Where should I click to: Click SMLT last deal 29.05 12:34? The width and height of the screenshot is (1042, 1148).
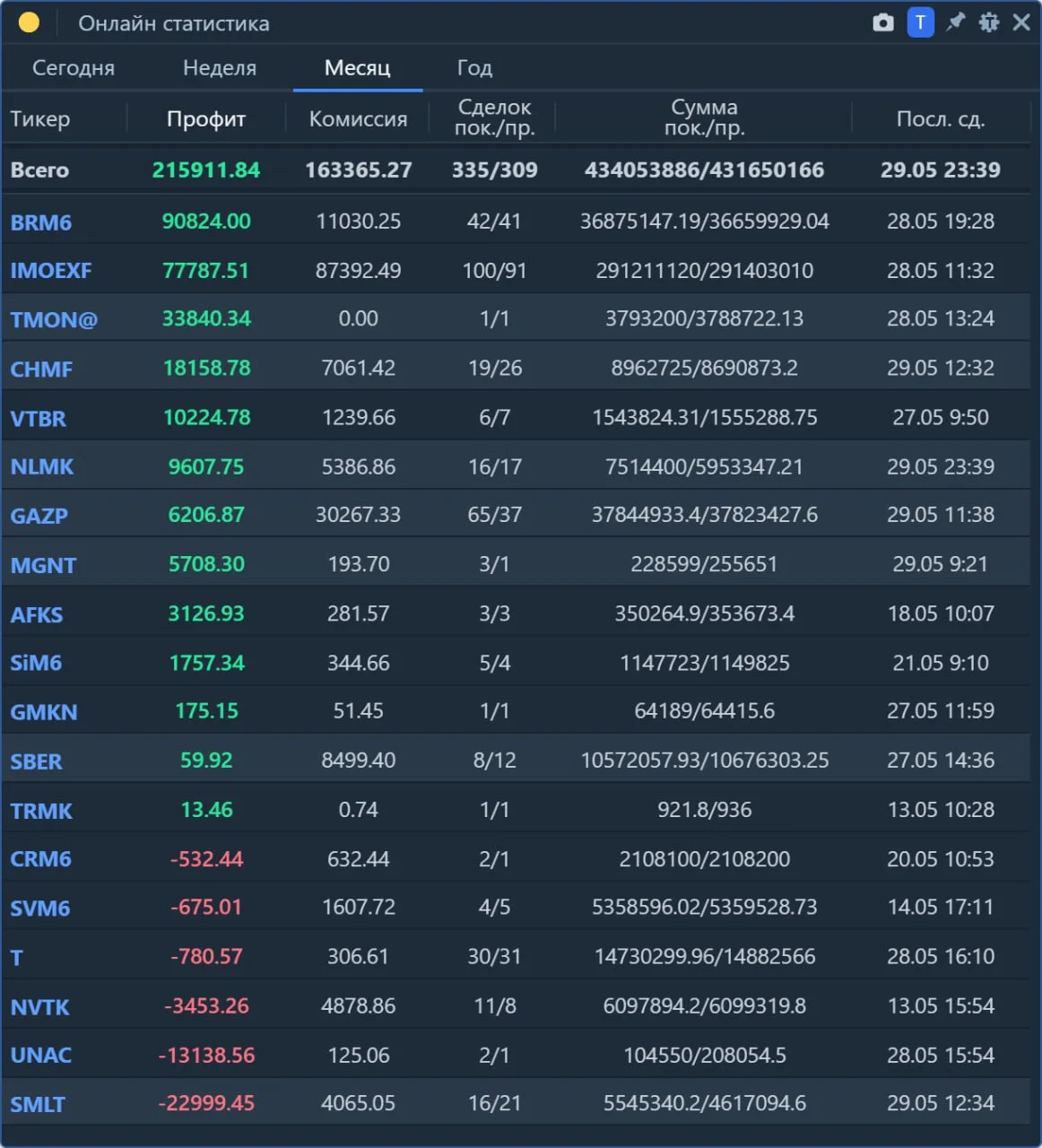tap(941, 1104)
